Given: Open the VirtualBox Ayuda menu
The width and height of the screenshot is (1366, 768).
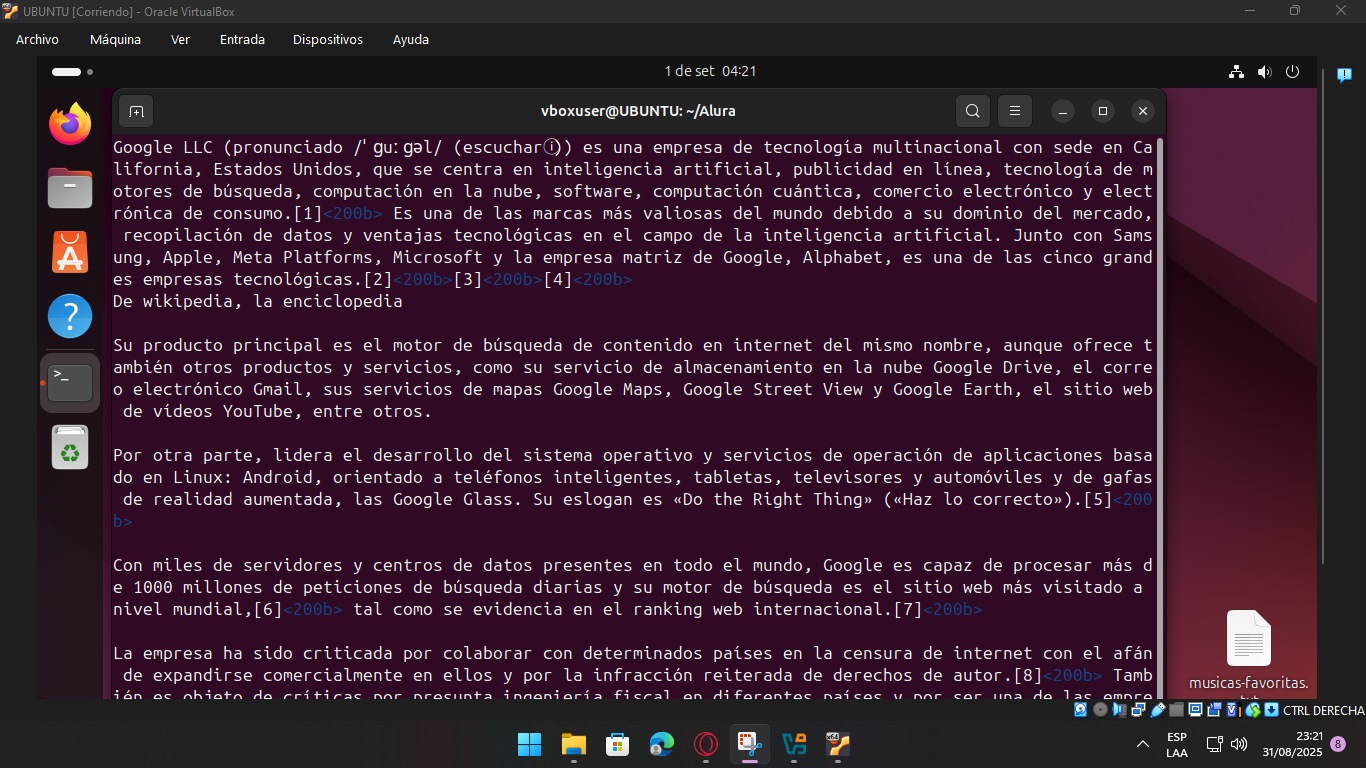Looking at the screenshot, I should point(411,40).
